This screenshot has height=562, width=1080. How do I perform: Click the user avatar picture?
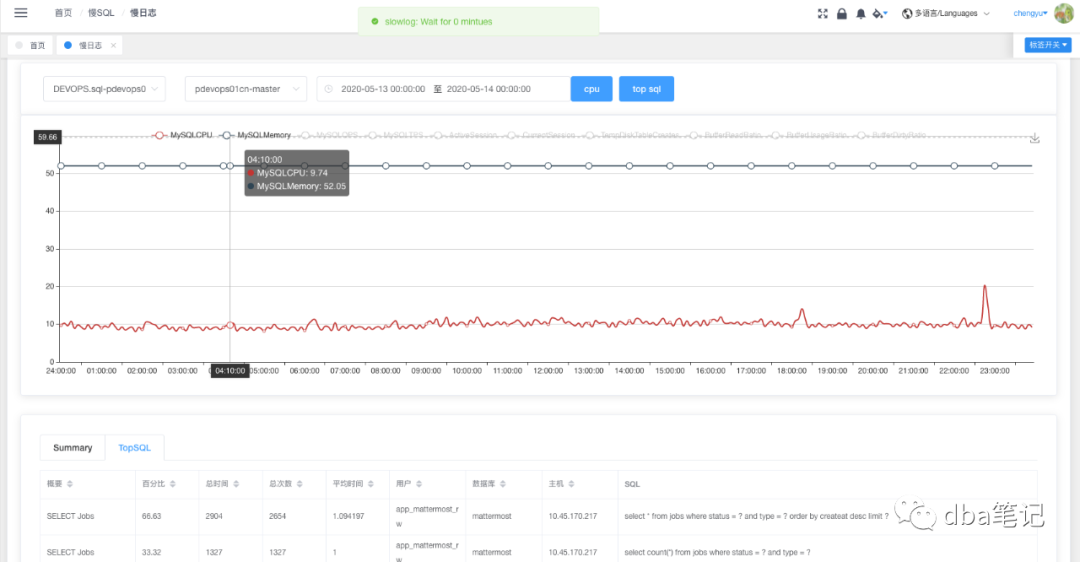1064,13
